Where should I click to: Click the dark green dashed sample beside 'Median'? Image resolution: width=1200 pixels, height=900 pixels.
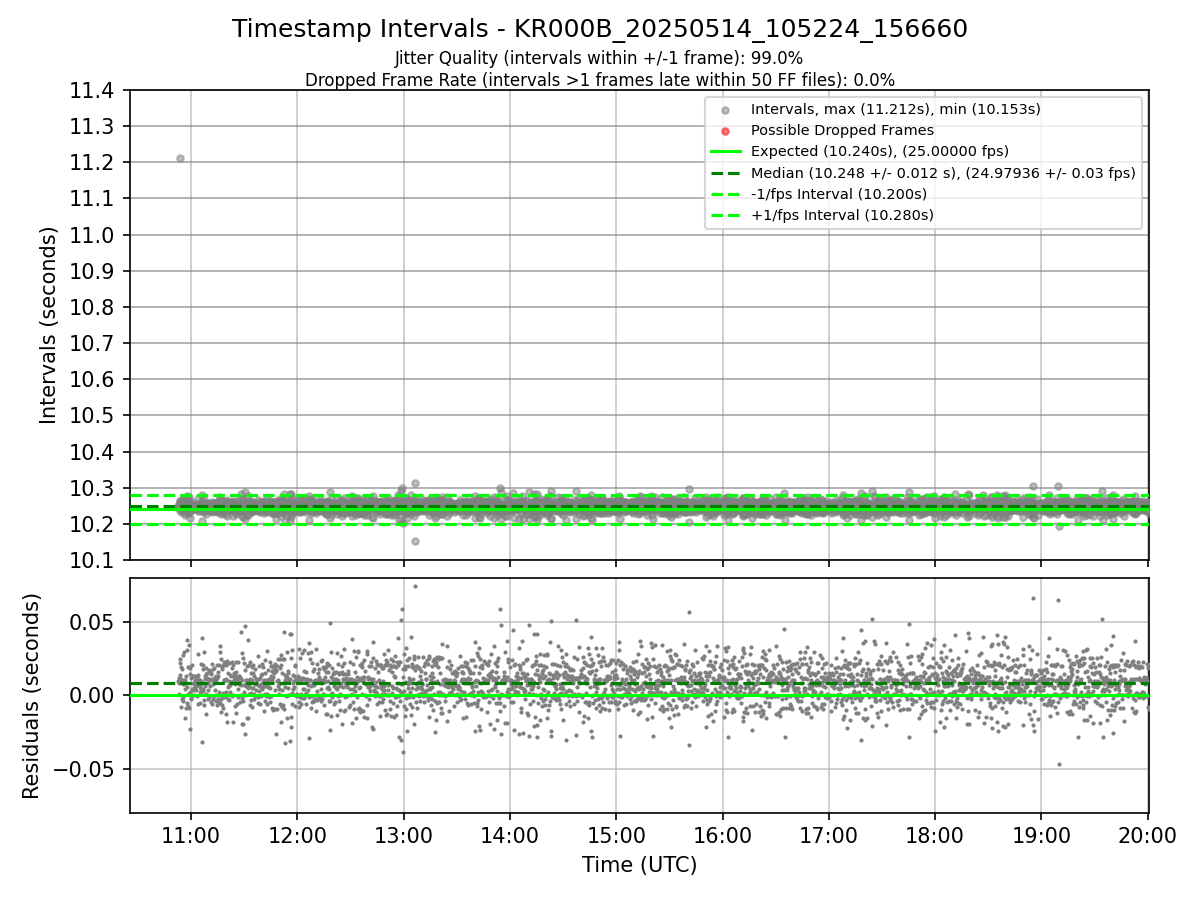726,173
